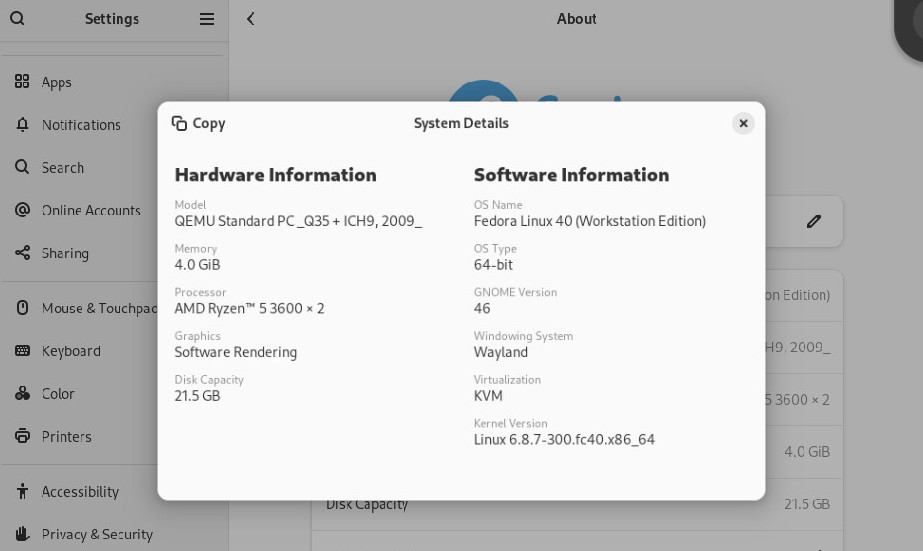Click the Software Information heading
The image size is (923, 551).
[572, 175]
